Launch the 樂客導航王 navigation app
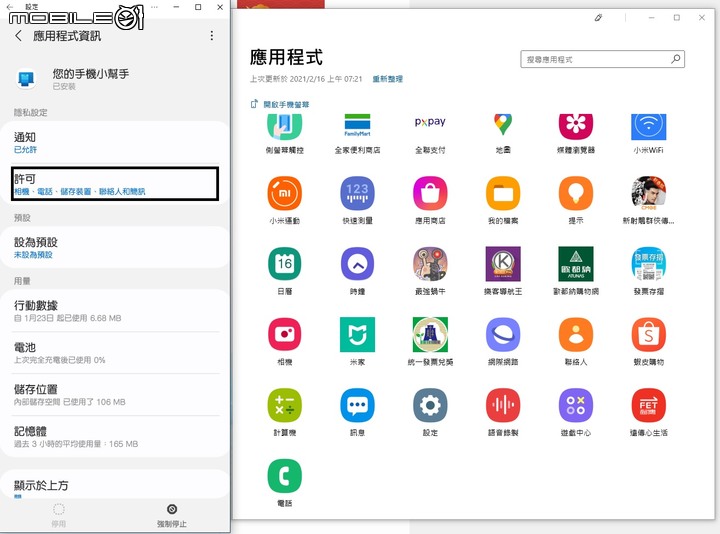The width and height of the screenshot is (720, 534). tap(503, 264)
